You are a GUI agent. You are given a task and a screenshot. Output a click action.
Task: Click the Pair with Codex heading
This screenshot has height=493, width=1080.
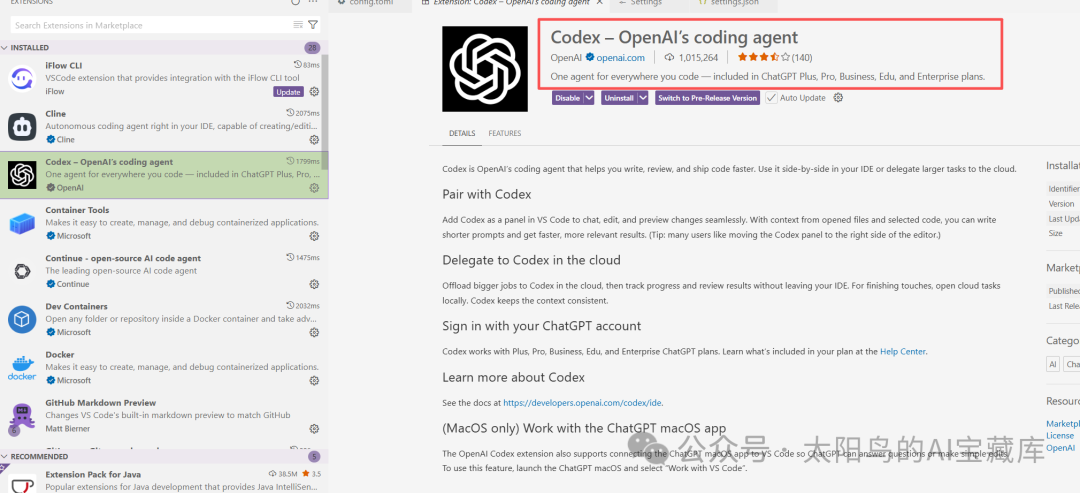click(x=486, y=194)
